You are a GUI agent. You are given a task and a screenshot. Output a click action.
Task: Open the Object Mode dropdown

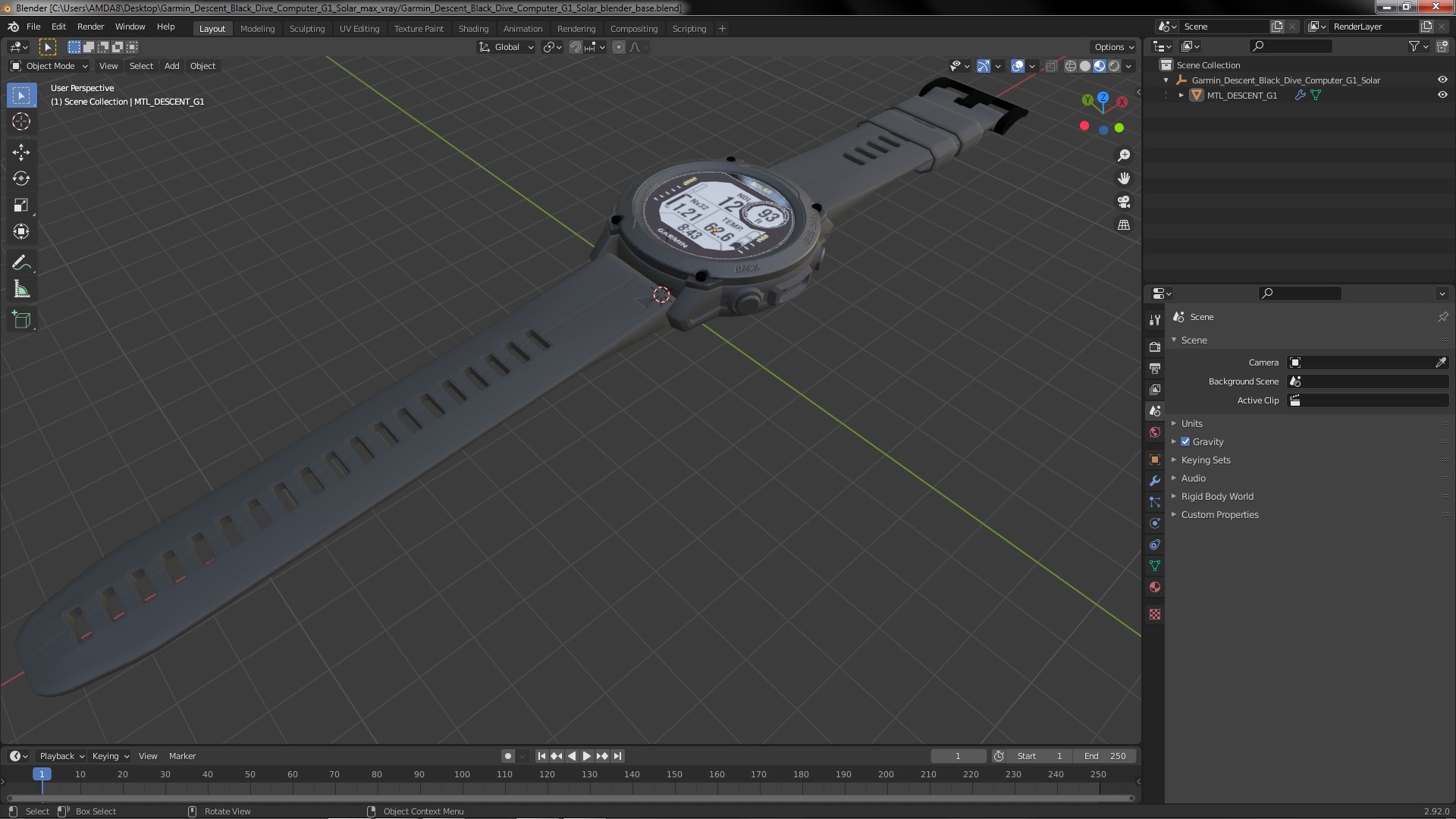tap(50, 66)
